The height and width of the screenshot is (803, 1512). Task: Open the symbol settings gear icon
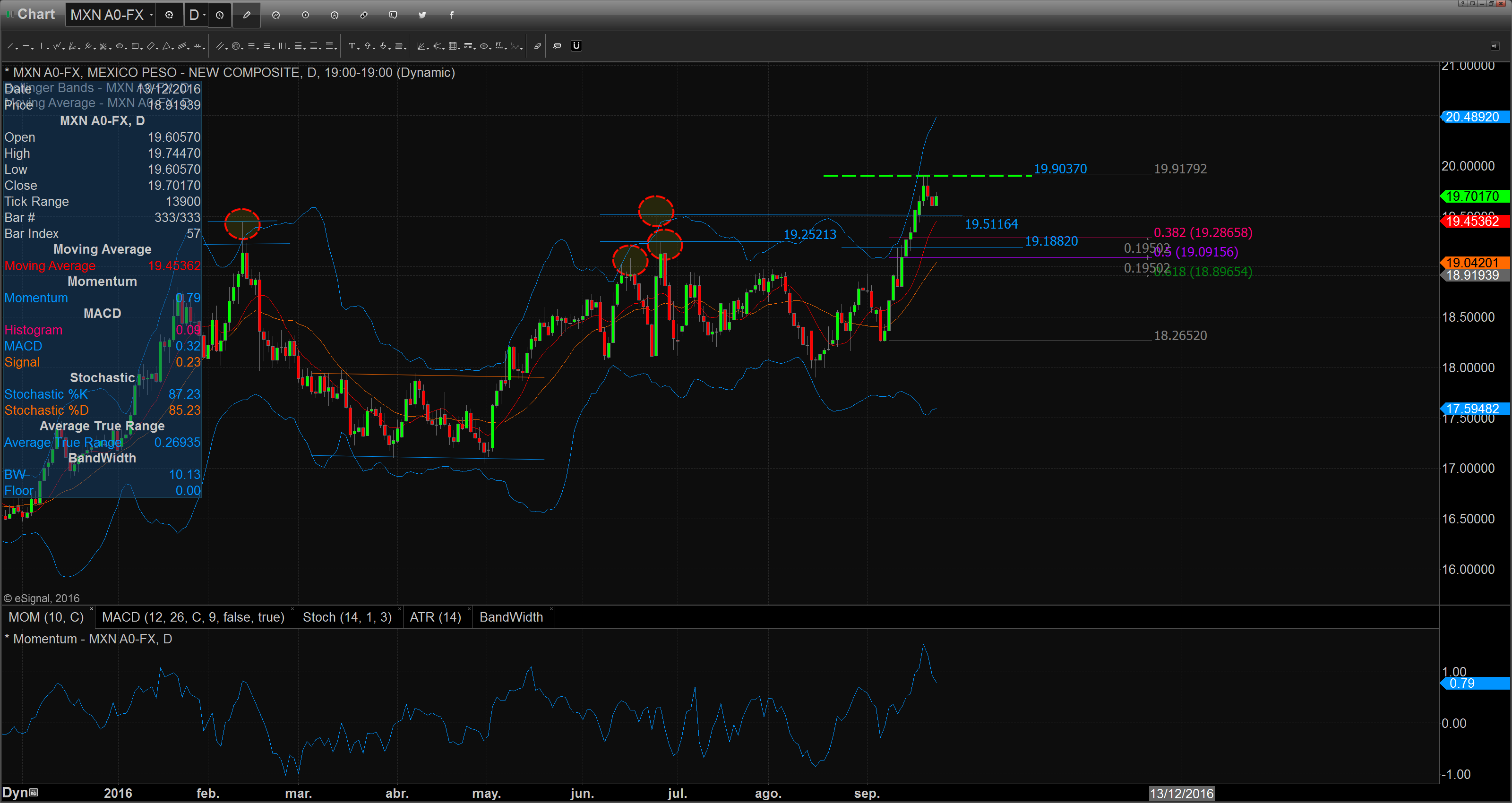pyautogui.click(x=169, y=15)
